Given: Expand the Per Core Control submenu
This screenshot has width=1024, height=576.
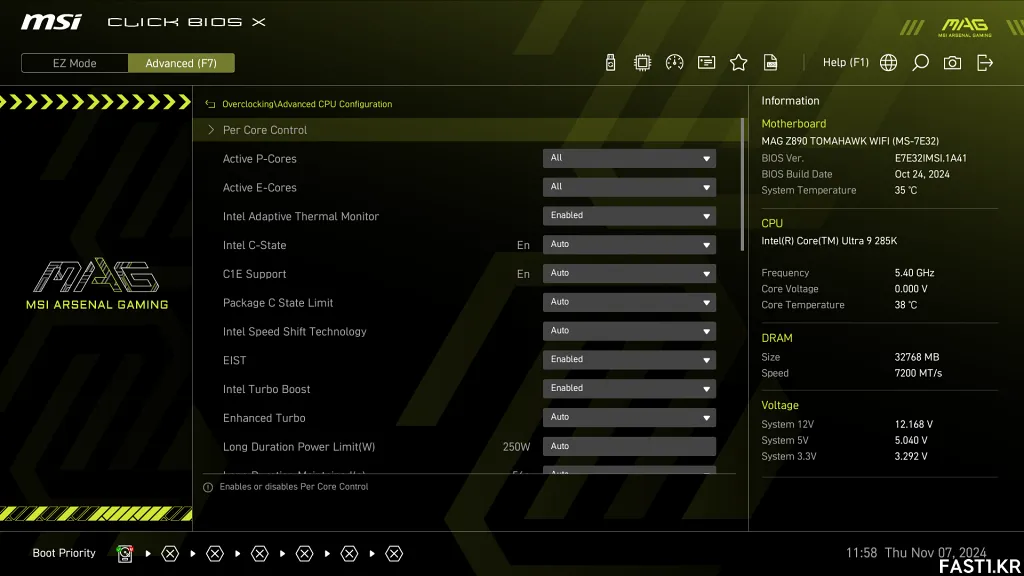Looking at the screenshot, I should (x=468, y=130).
